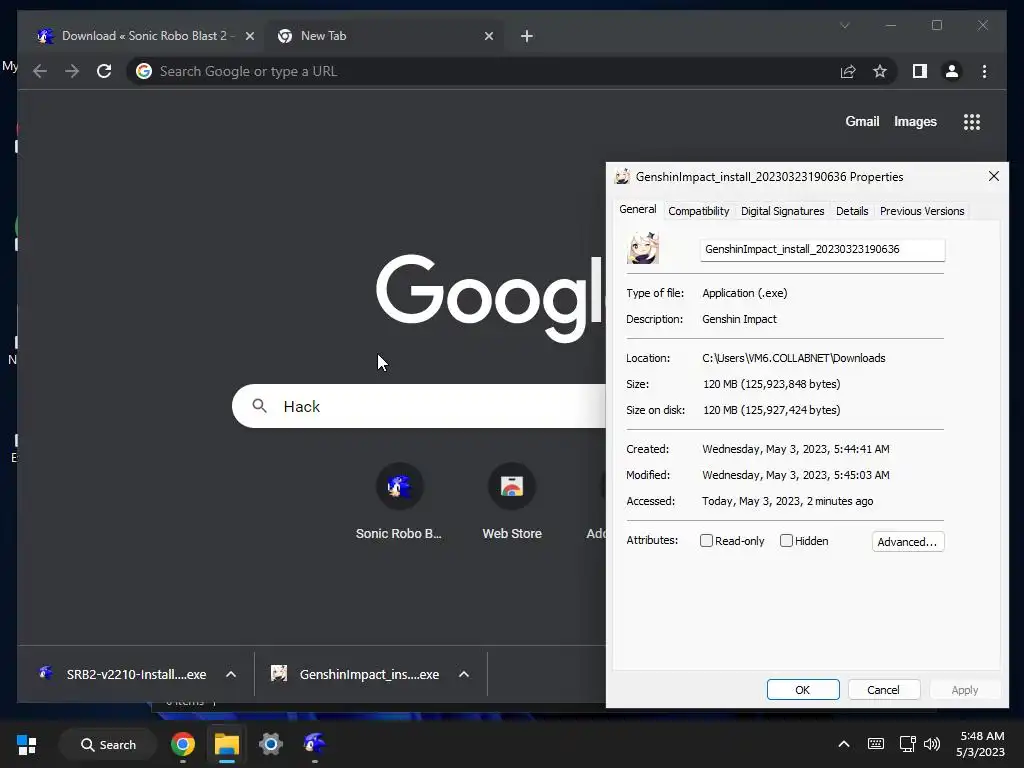Image resolution: width=1024 pixels, height=768 pixels.
Task: Open the Google apps grid icon
Action: click(x=972, y=121)
